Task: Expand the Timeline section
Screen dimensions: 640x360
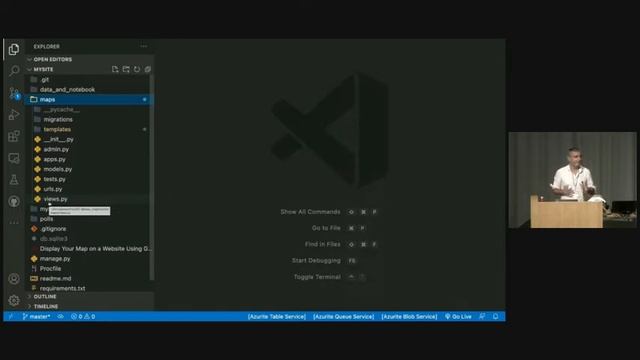Action: 90,306
